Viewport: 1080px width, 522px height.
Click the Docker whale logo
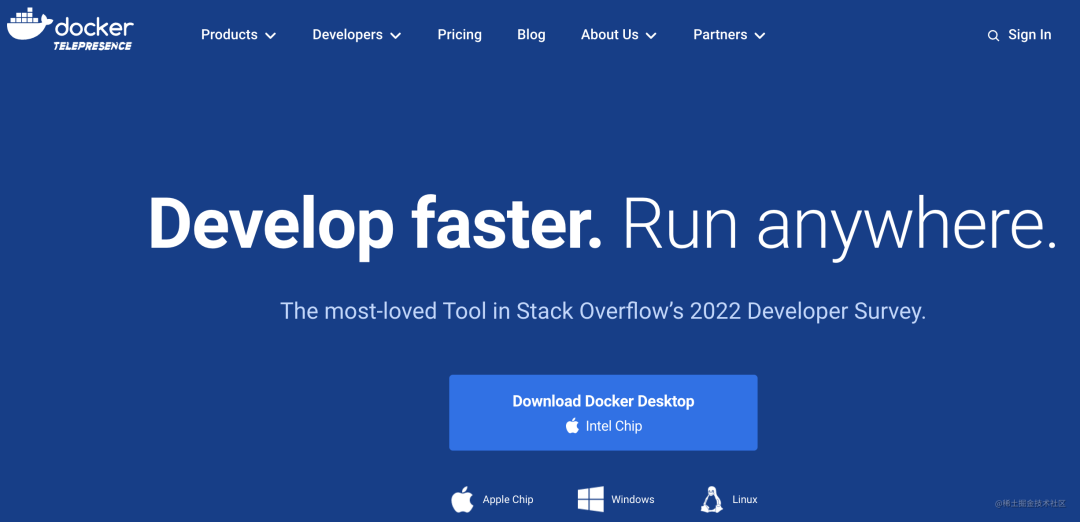click(29, 23)
